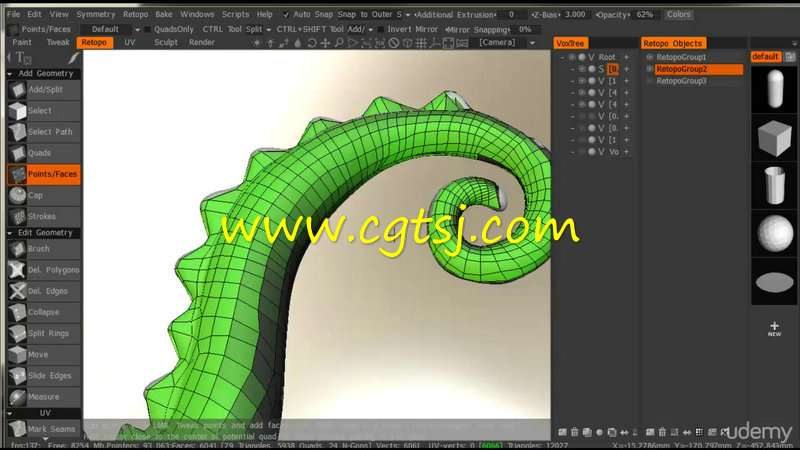This screenshot has height=450, width=800.
Task: Toggle visibility of the S layer in VoxTree
Action: coord(582,69)
